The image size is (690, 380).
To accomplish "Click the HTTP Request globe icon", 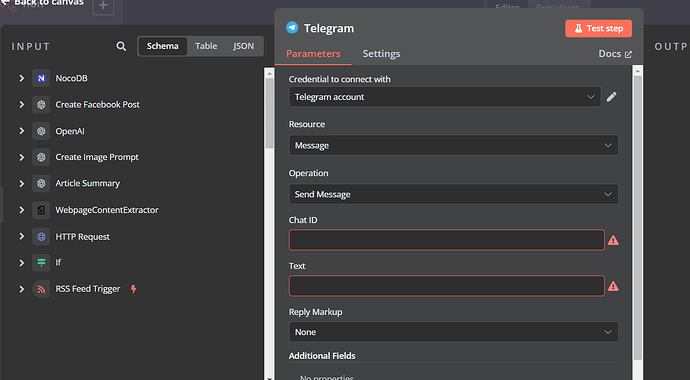I will coord(41,237).
